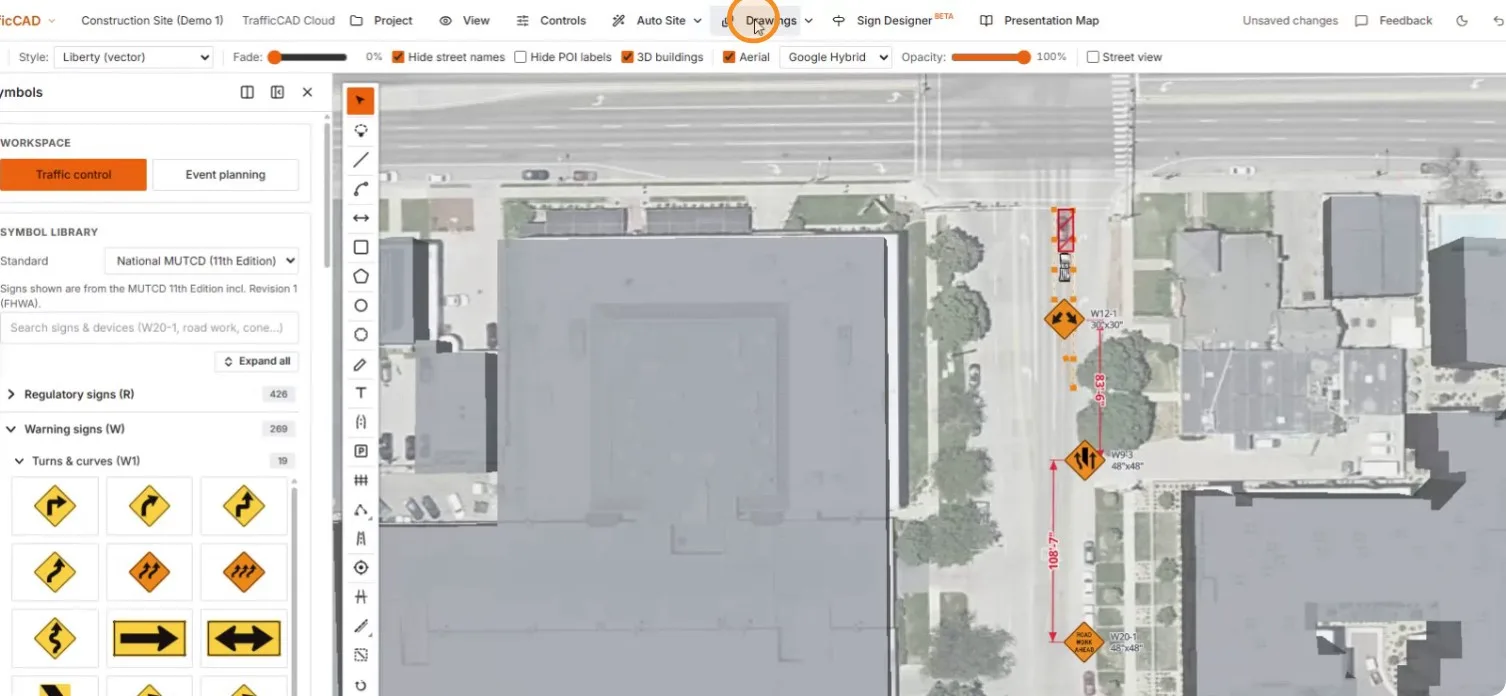Screen dimensions: 1506x696
Task: Select the Text tool
Action: pos(361,393)
